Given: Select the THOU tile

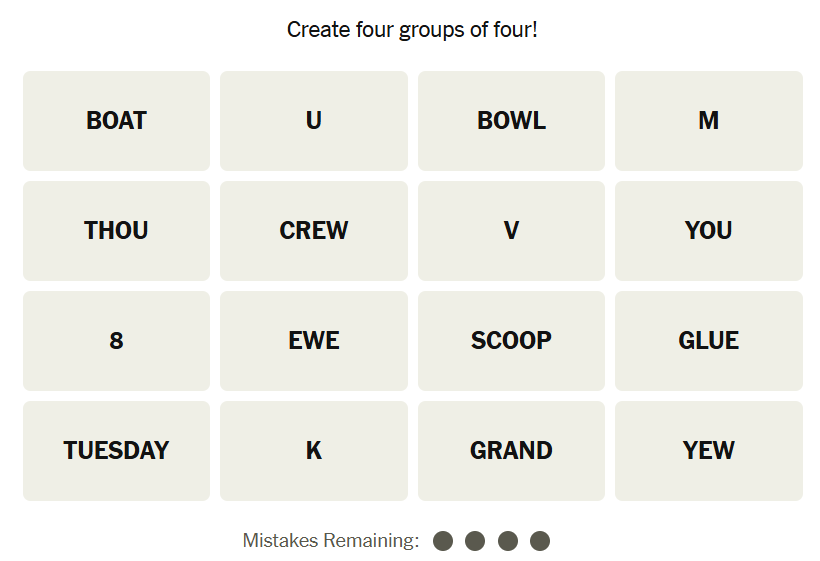Looking at the screenshot, I should pos(116,231).
